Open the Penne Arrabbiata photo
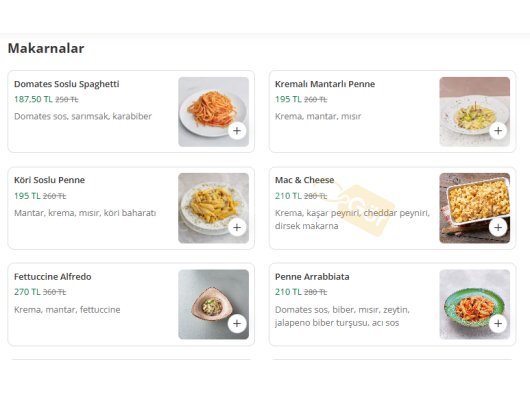The height and width of the screenshot is (393, 530). click(x=475, y=304)
